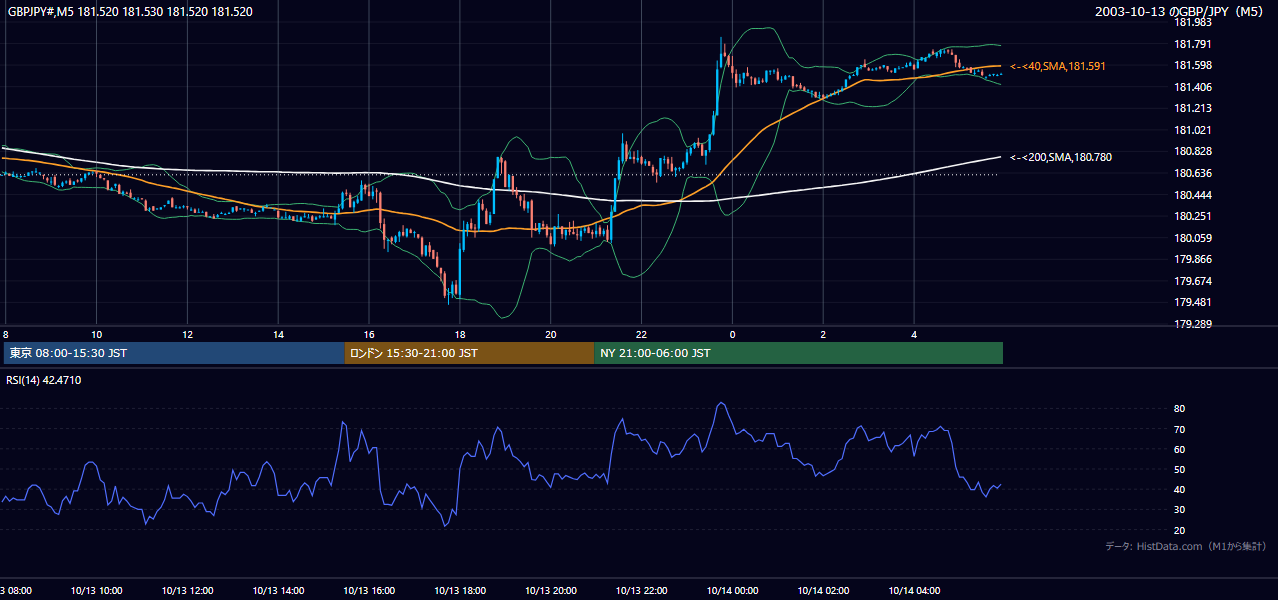Viewport: 1278px width, 600px height.
Task: Click the 10/14 04:00 bottom date label
Action: pyautogui.click(x=914, y=590)
